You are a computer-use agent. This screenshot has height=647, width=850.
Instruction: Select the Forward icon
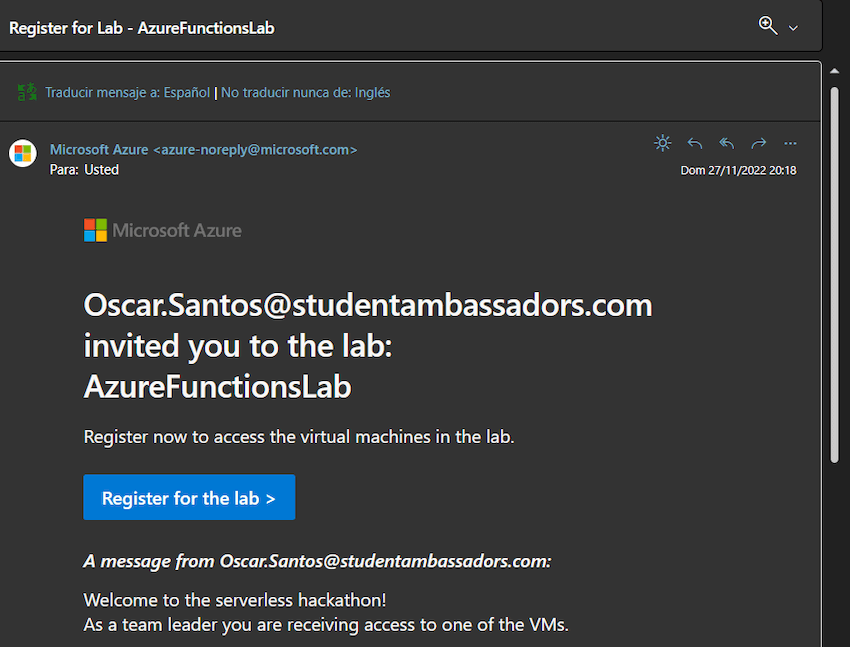(x=758, y=143)
